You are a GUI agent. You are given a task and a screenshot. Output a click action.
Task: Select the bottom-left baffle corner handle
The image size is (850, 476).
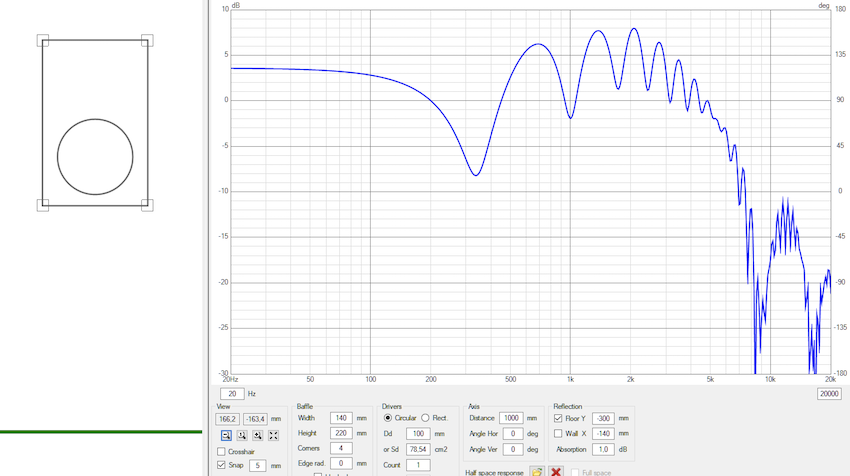[x=43, y=205]
